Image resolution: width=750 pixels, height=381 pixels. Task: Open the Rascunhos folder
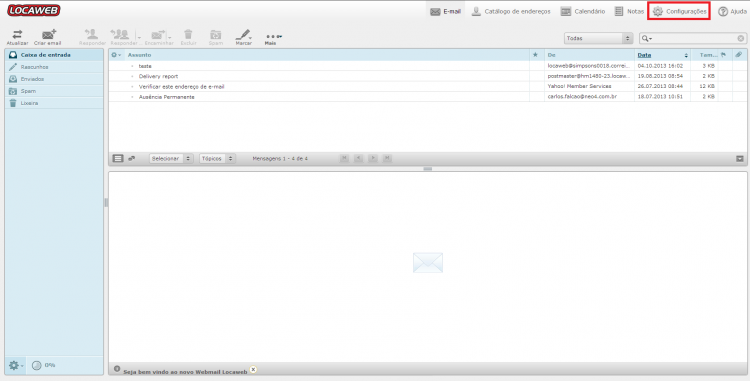(x=54, y=67)
